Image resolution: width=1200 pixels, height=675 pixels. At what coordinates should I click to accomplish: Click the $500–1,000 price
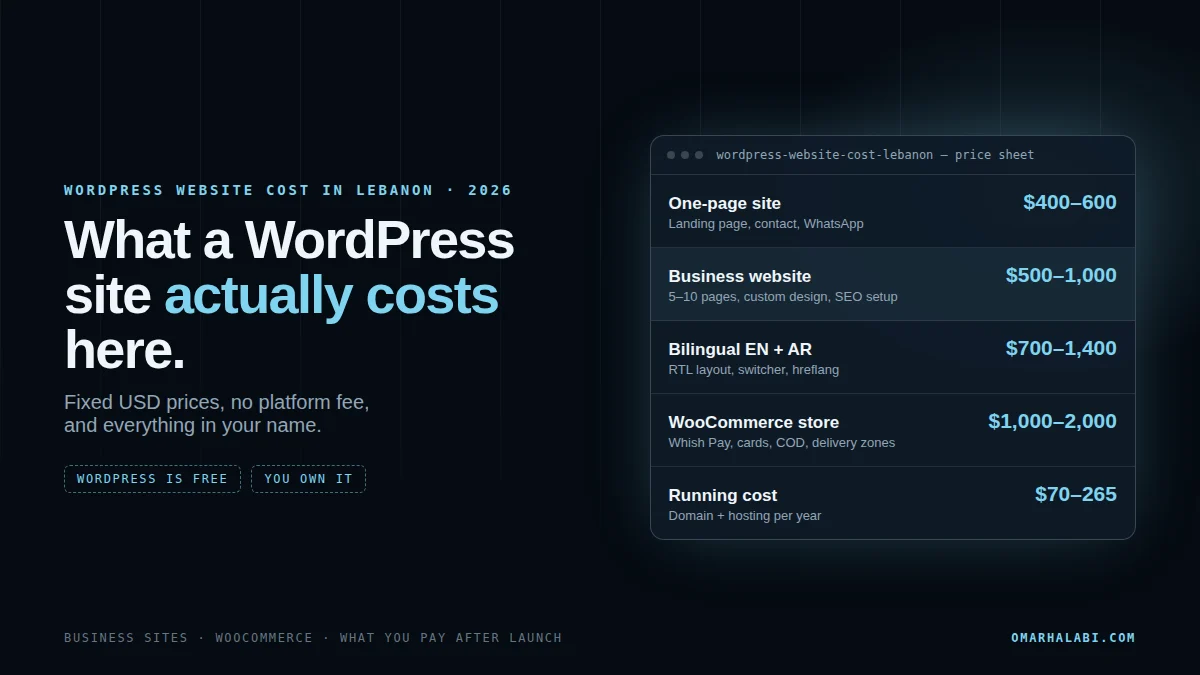coord(1061,275)
